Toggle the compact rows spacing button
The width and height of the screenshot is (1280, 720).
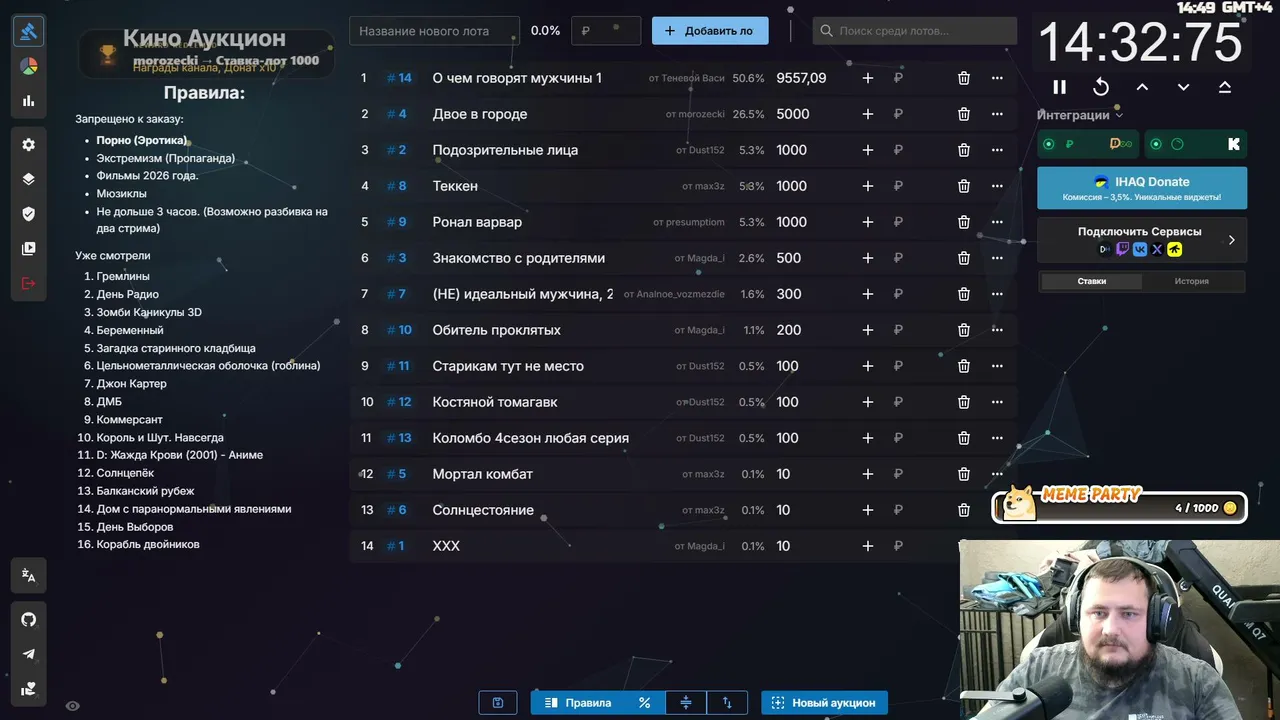click(686, 703)
